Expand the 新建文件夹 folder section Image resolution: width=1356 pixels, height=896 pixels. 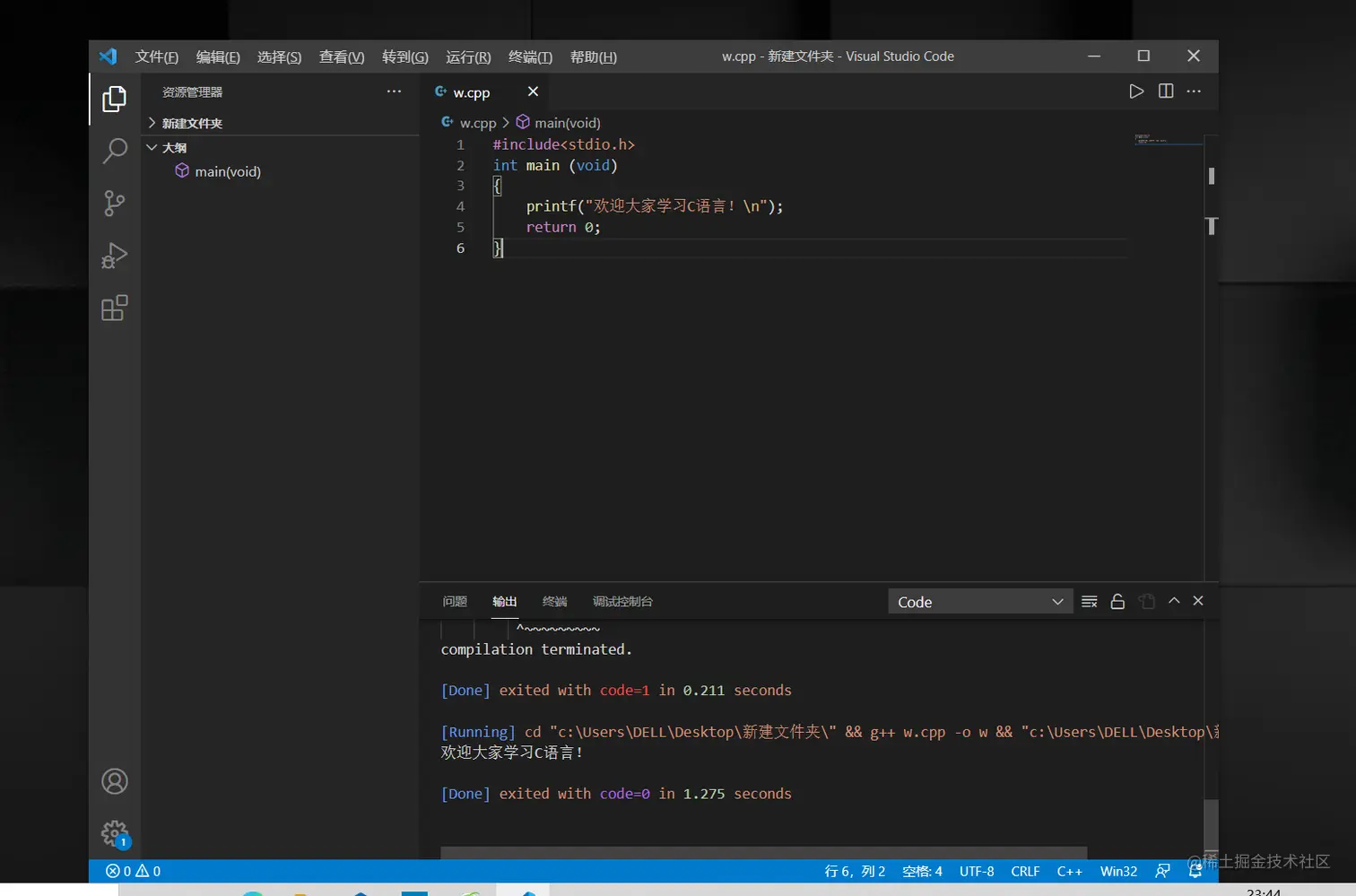point(192,124)
